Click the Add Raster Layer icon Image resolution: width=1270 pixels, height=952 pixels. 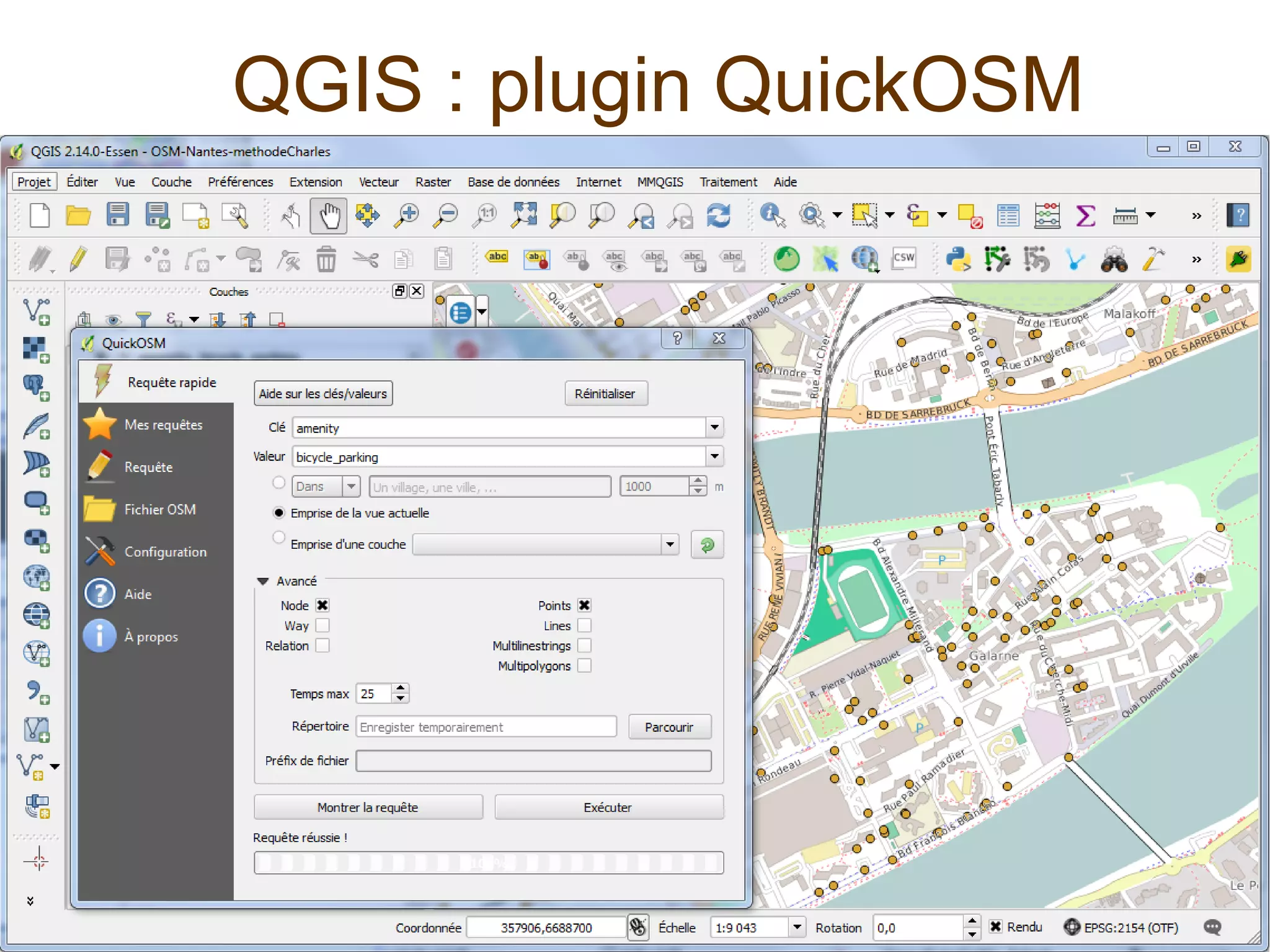pyautogui.click(x=37, y=350)
